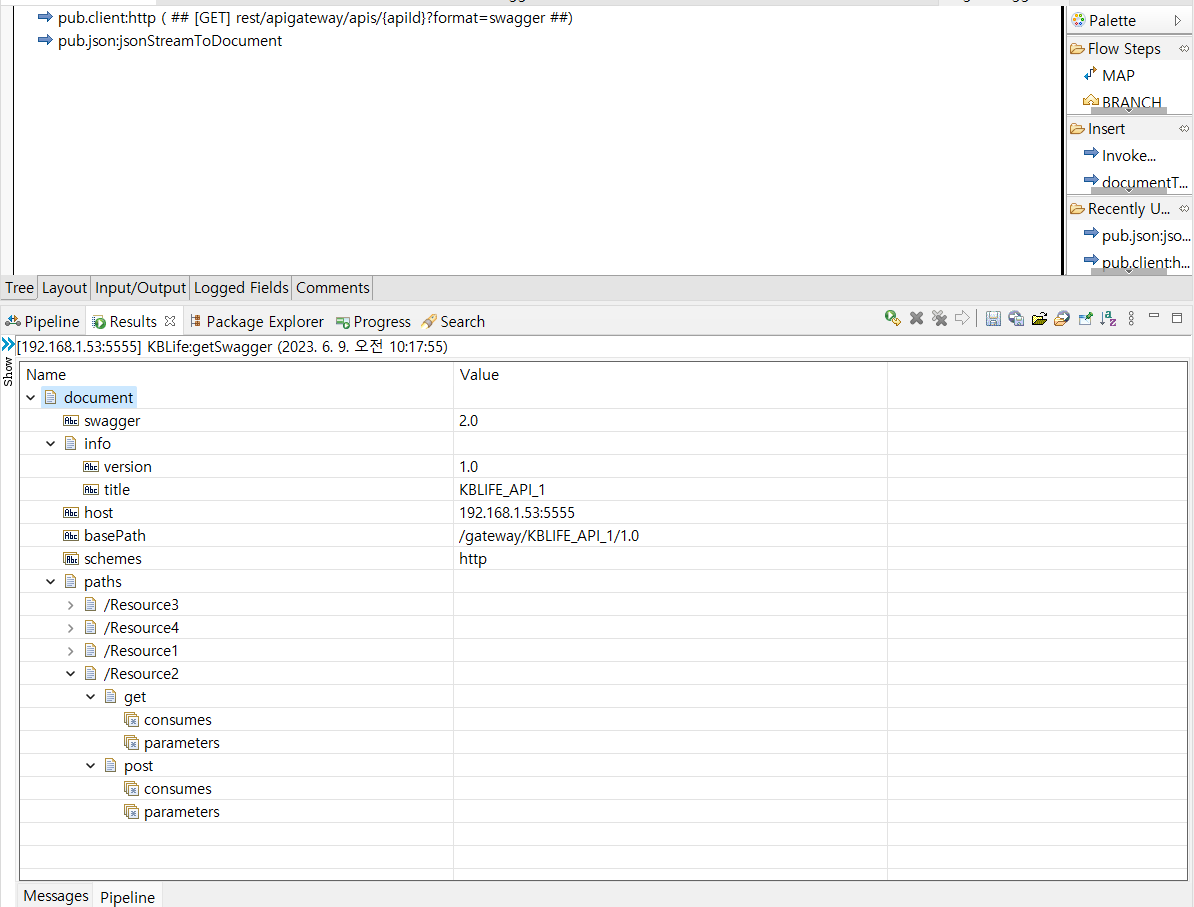Open the Messages tab at the bottom

point(56,896)
